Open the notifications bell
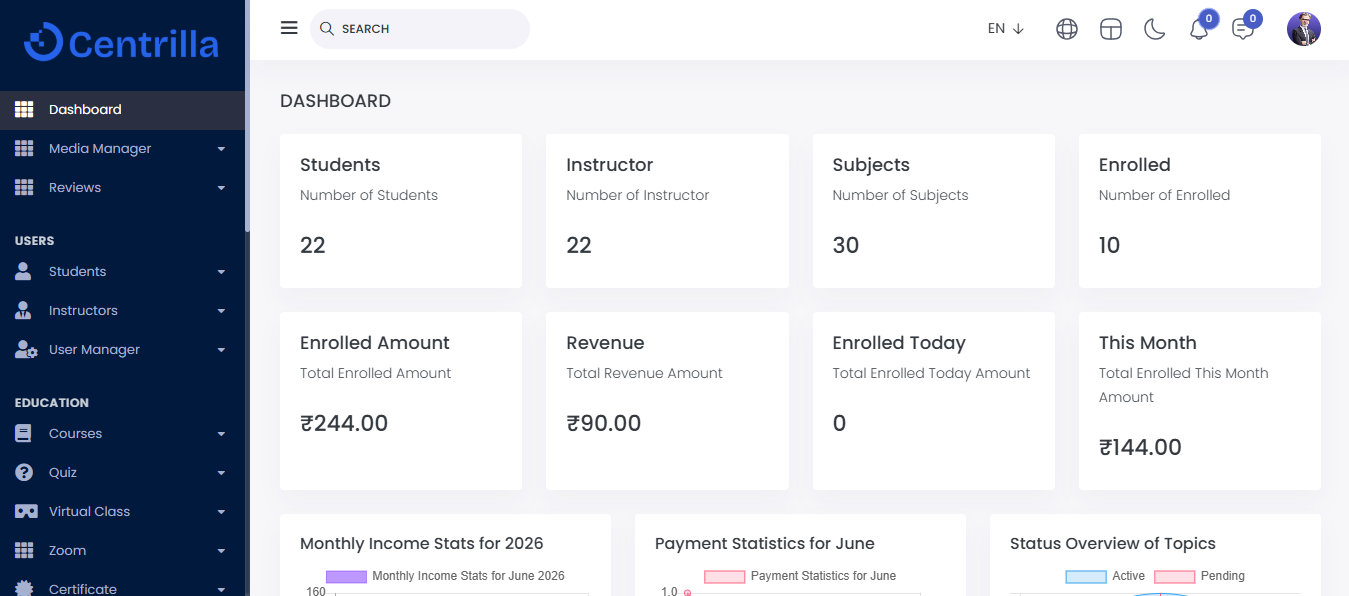The image size is (1349, 596). point(1199,29)
